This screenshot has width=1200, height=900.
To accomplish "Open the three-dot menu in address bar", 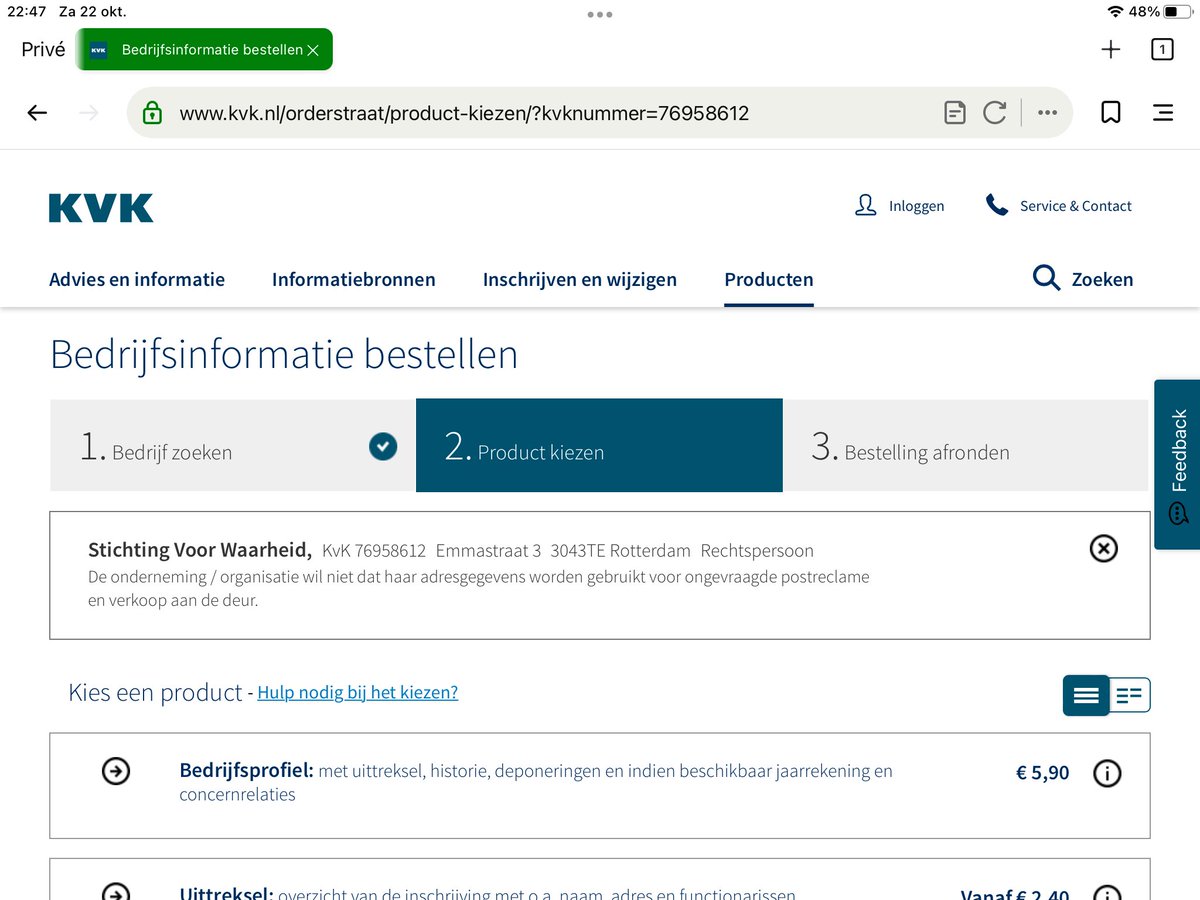I will coord(1047,113).
